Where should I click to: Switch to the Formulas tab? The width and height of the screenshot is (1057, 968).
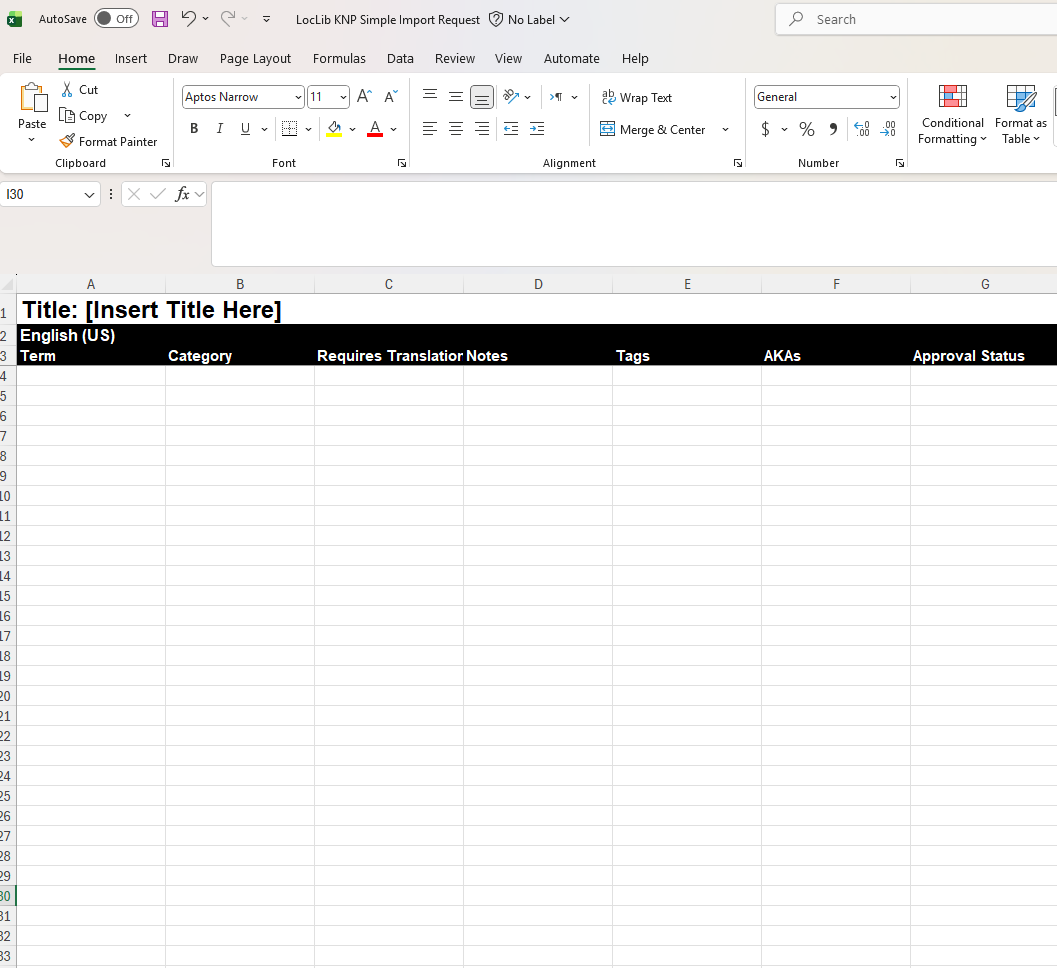pyautogui.click(x=339, y=59)
